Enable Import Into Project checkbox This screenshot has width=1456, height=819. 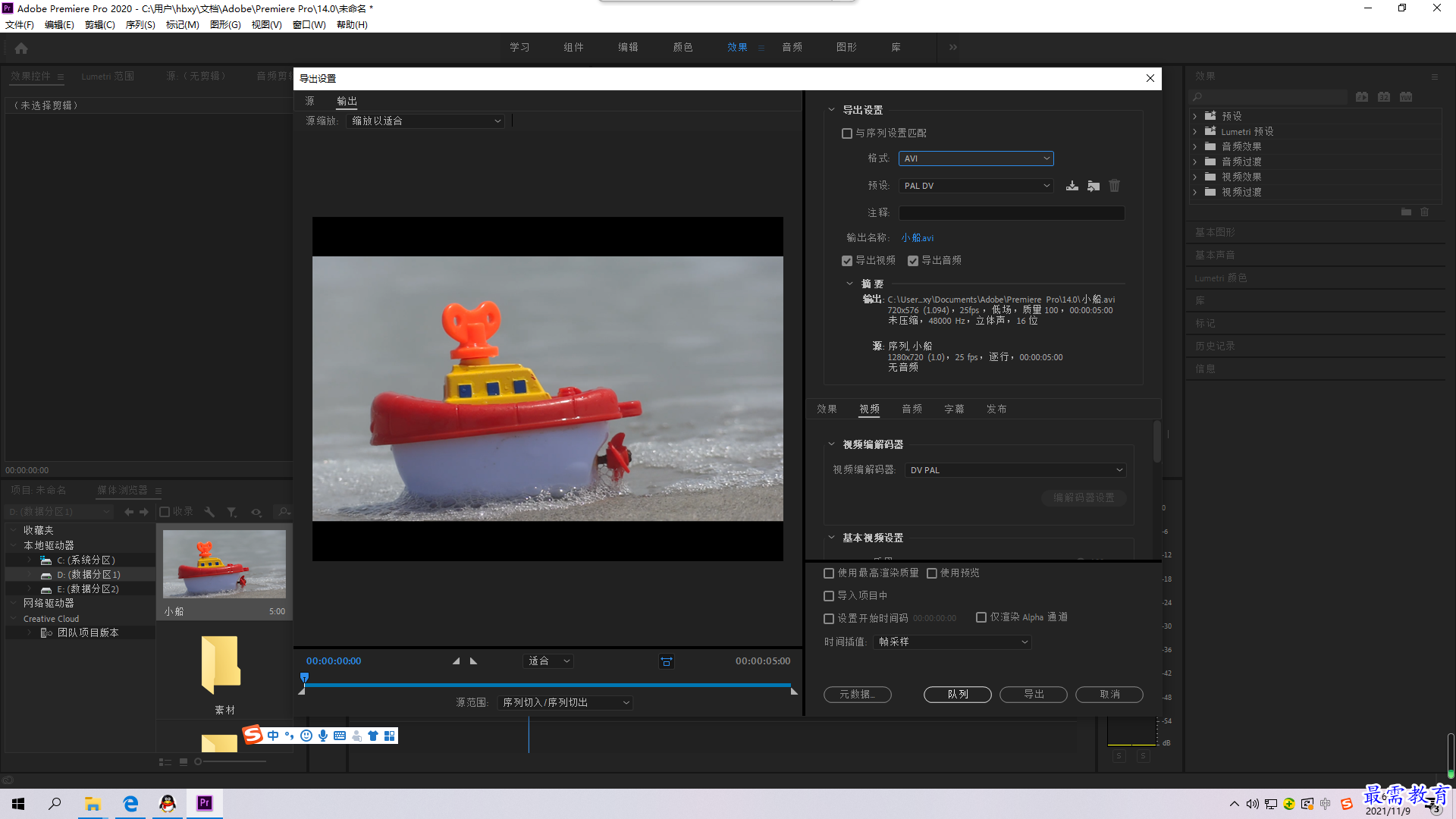[829, 596]
